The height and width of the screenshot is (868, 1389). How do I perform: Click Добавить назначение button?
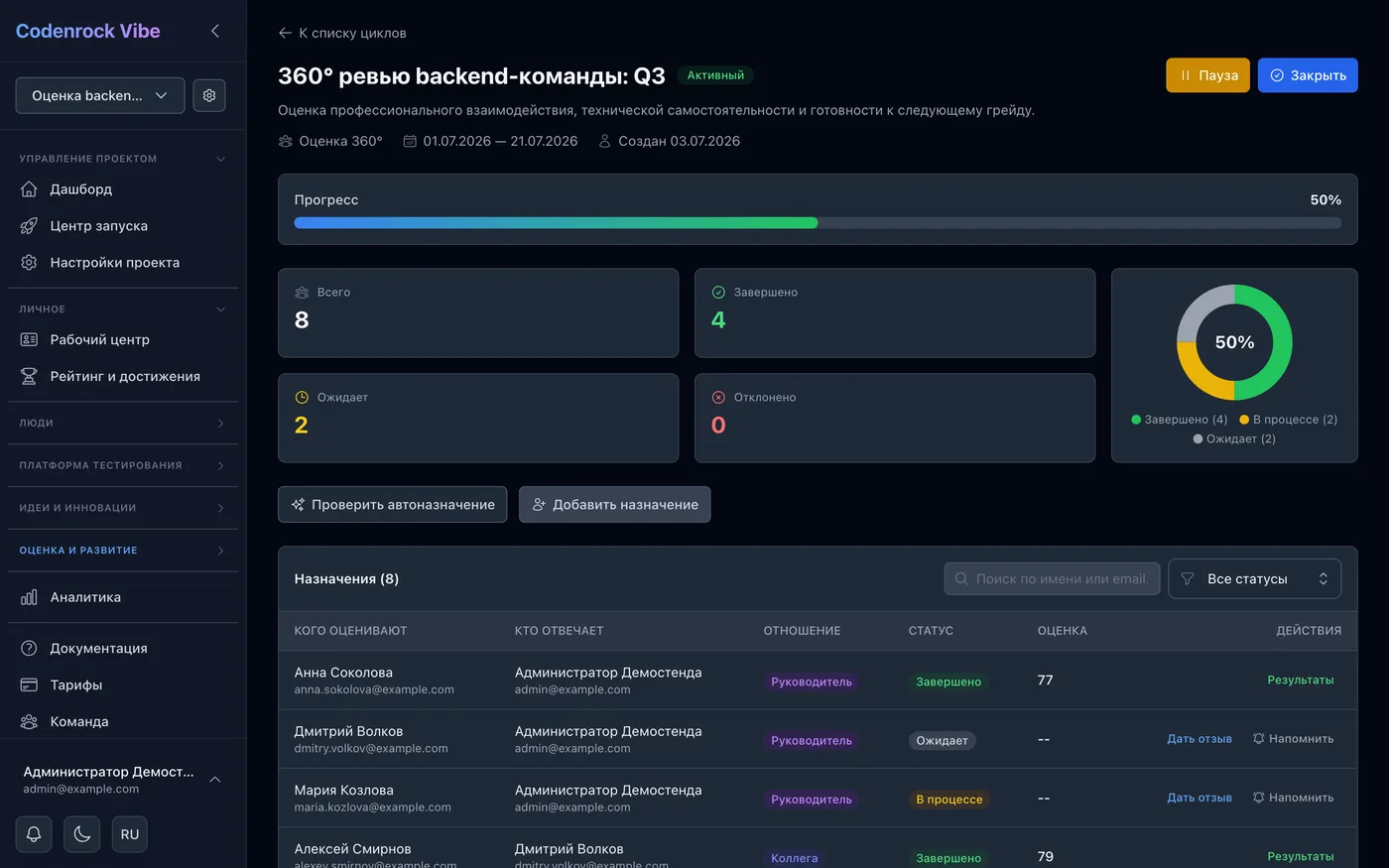point(615,504)
